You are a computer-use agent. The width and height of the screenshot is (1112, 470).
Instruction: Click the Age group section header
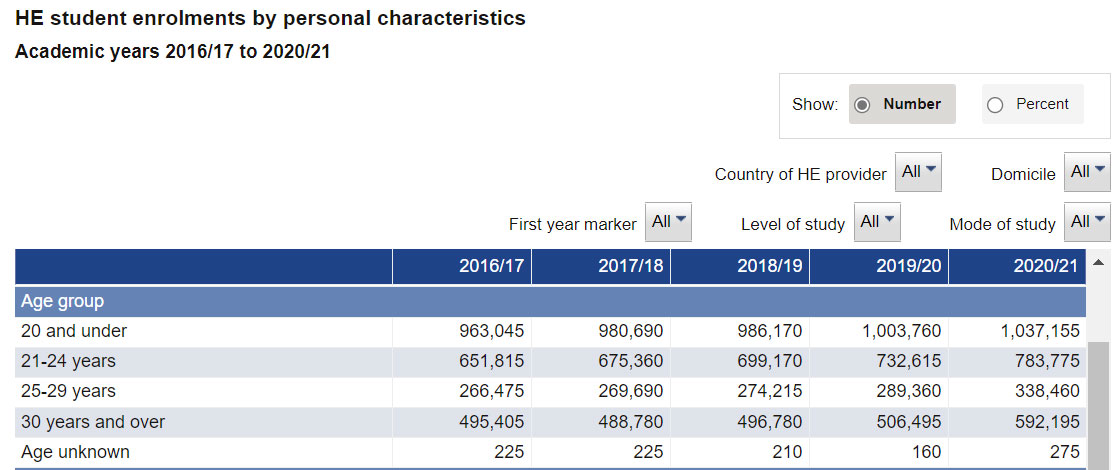pyautogui.click(x=63, y=301)
